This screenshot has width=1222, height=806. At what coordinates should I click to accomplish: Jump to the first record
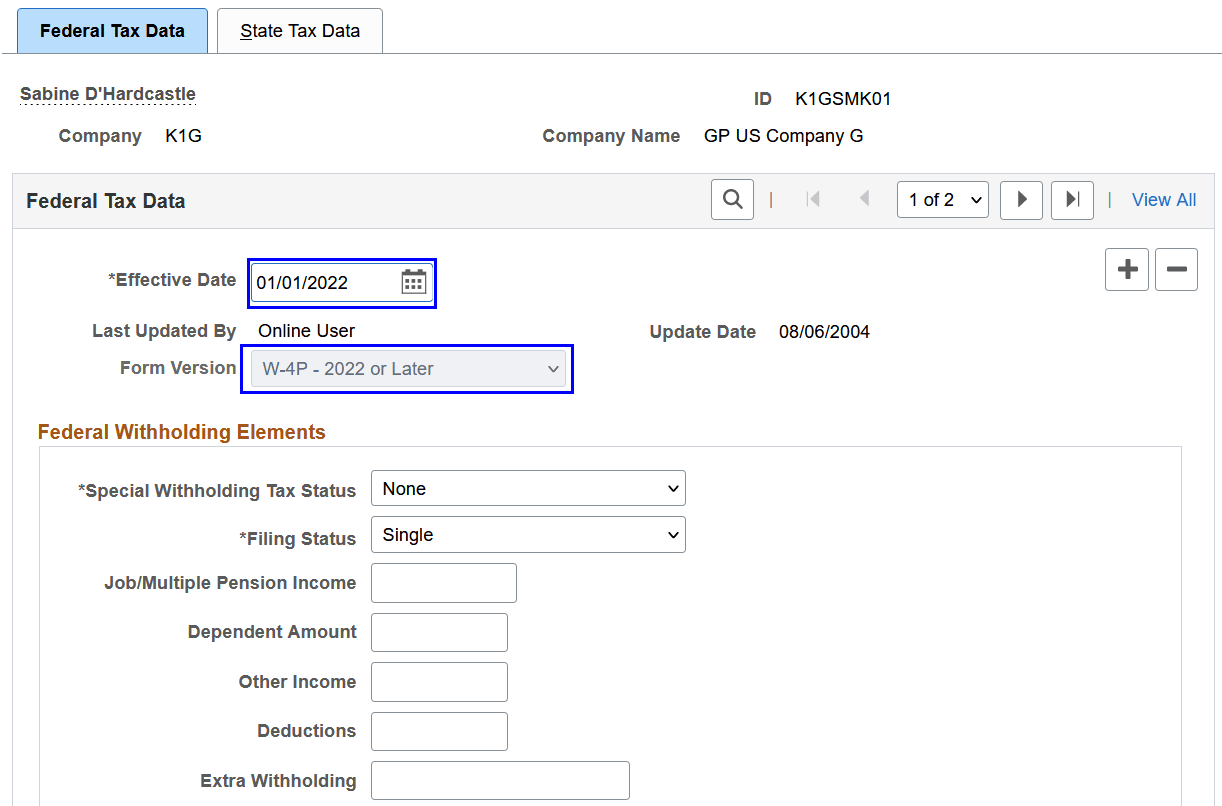813,199
